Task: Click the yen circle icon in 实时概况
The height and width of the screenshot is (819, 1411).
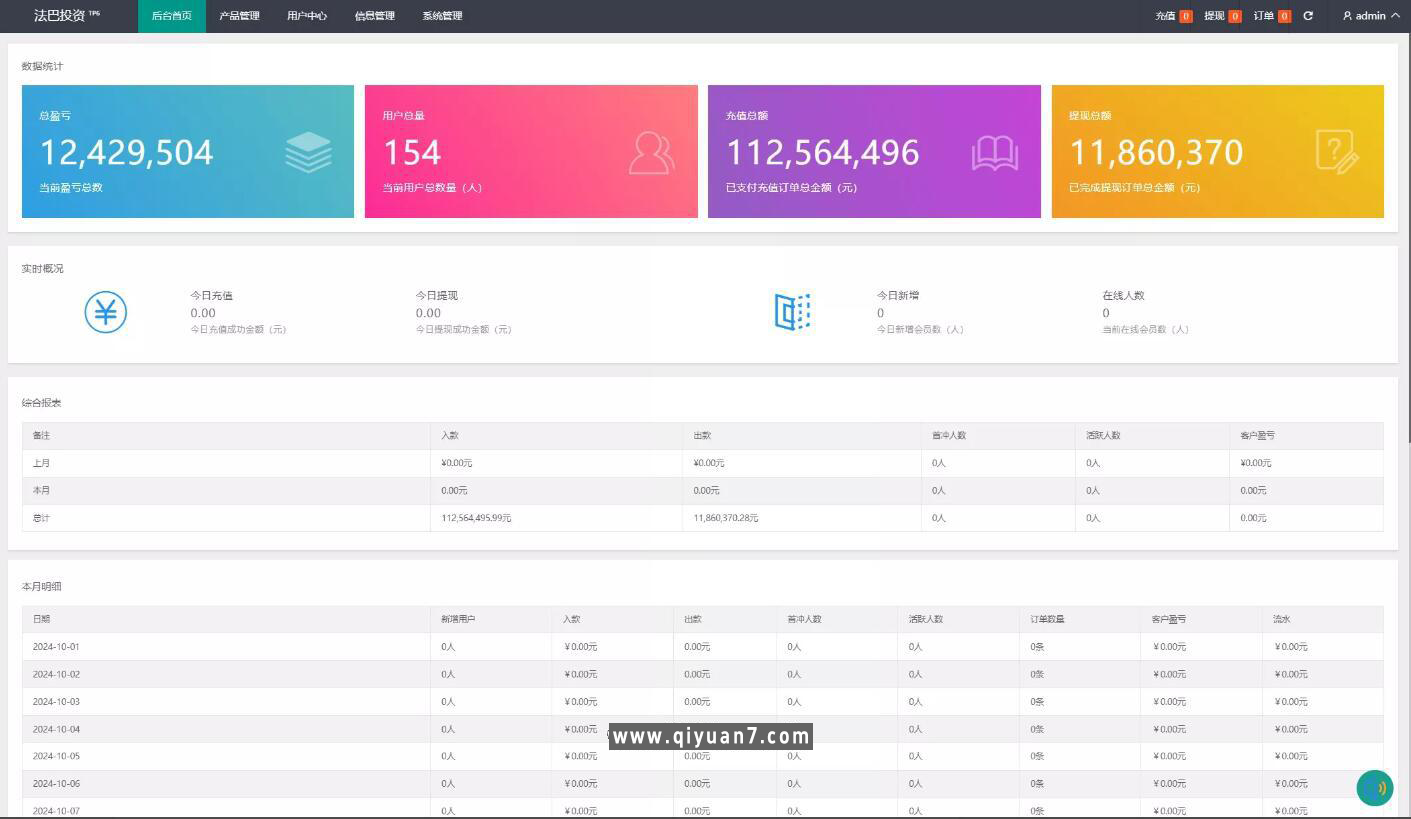Action: coord(105,313)
